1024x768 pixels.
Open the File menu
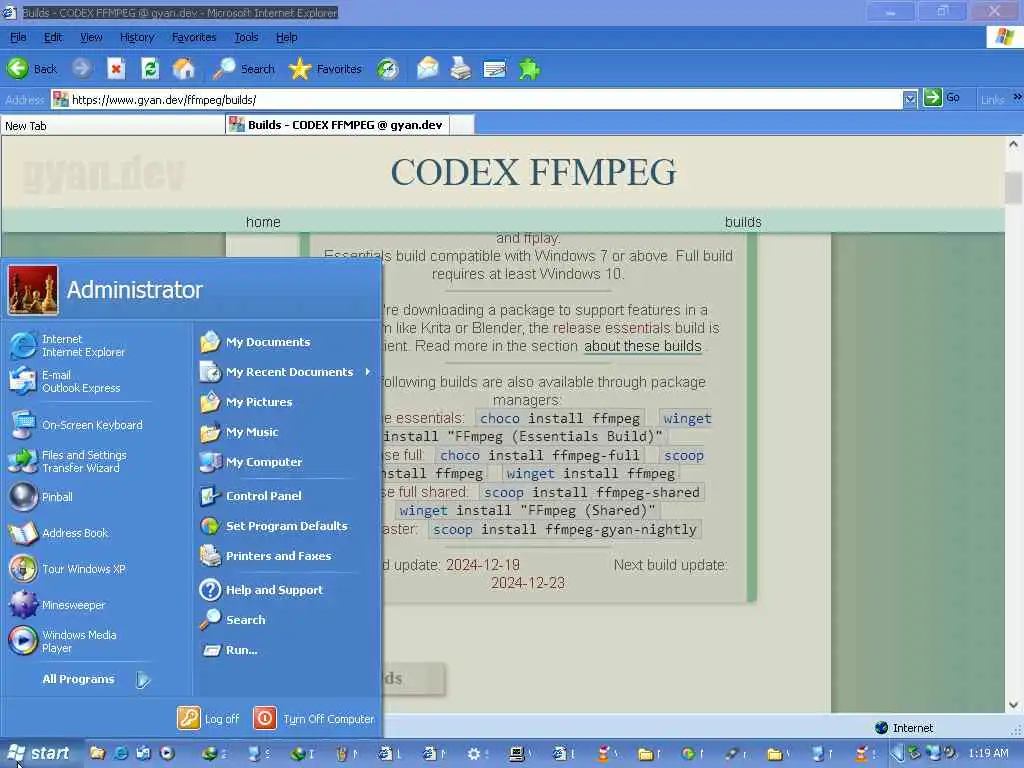click(x=18, y=37)
